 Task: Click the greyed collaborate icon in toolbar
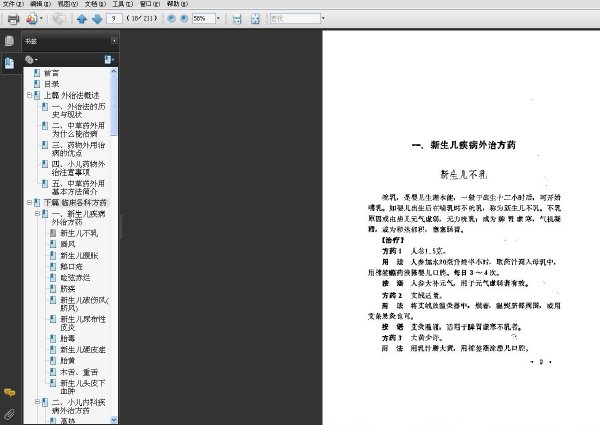click(59, 18)
